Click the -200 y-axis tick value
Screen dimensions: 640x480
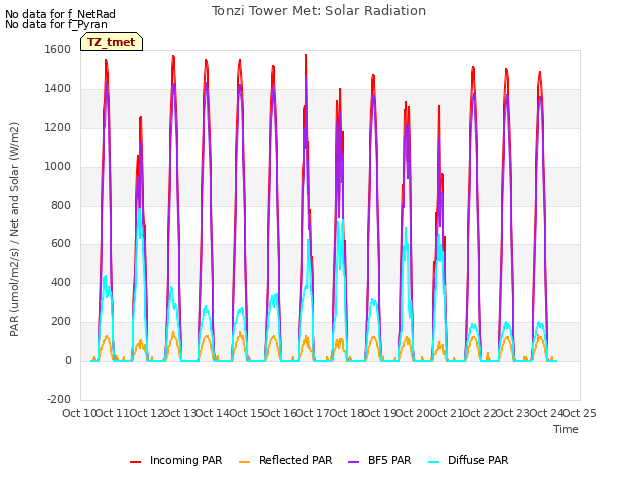coord(59,399)
